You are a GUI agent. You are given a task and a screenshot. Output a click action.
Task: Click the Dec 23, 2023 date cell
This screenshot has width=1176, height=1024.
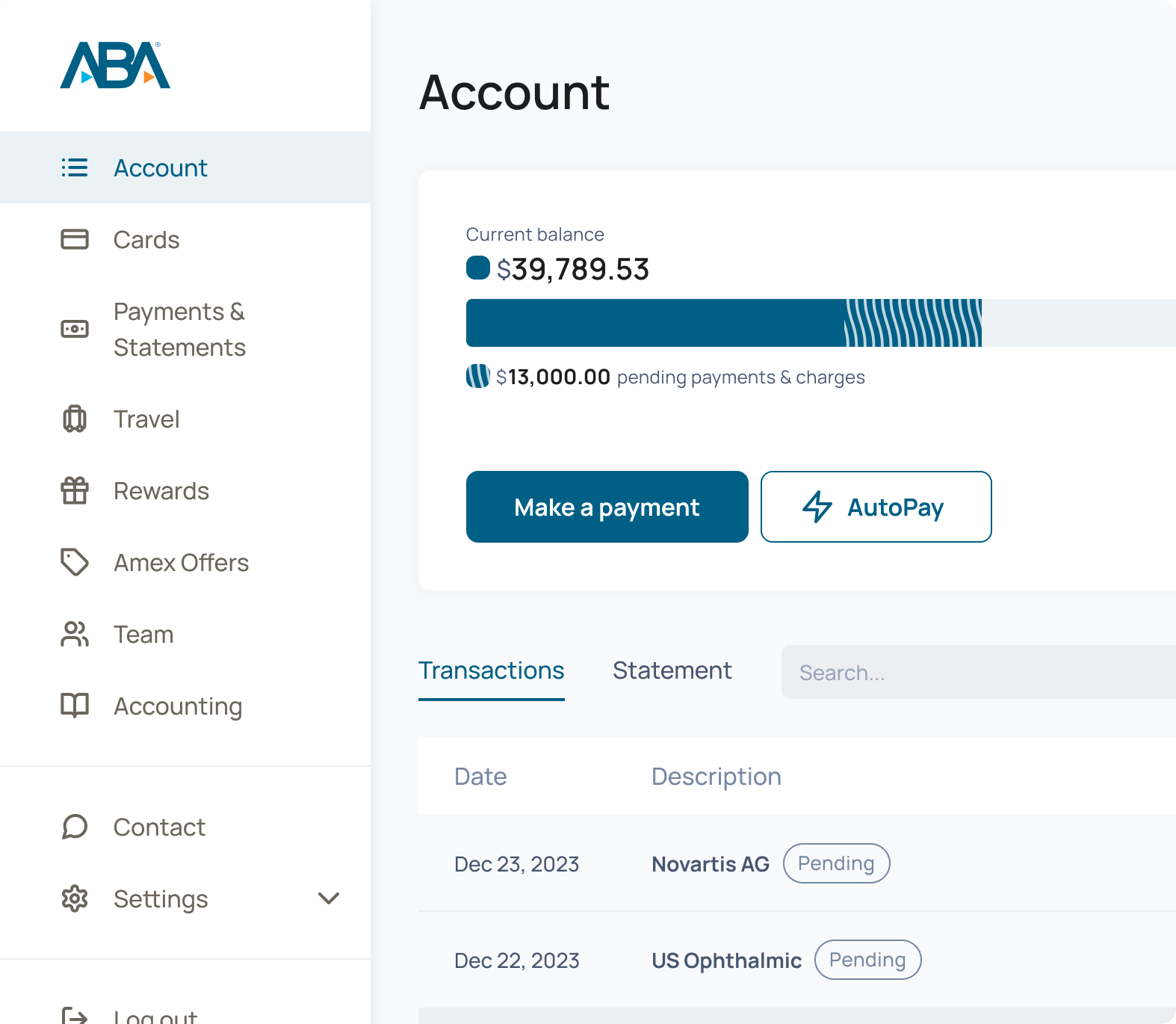pyautogui.click(x=517, y=864)
